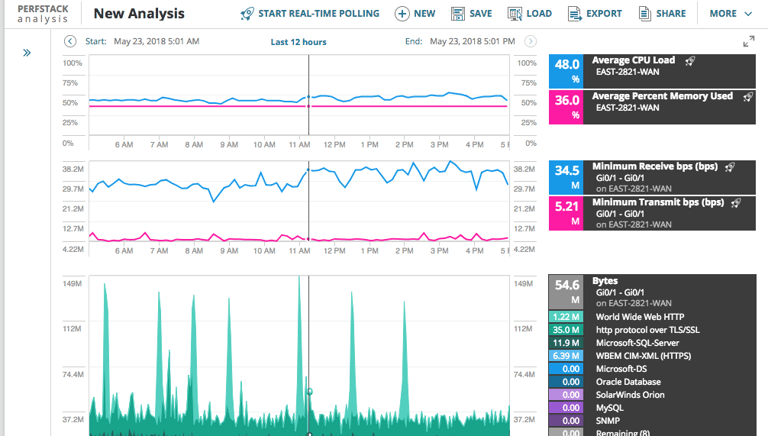Screen dimensions: 768x436
Task: Click the EXPORT document icon
Action: point(575,14)
